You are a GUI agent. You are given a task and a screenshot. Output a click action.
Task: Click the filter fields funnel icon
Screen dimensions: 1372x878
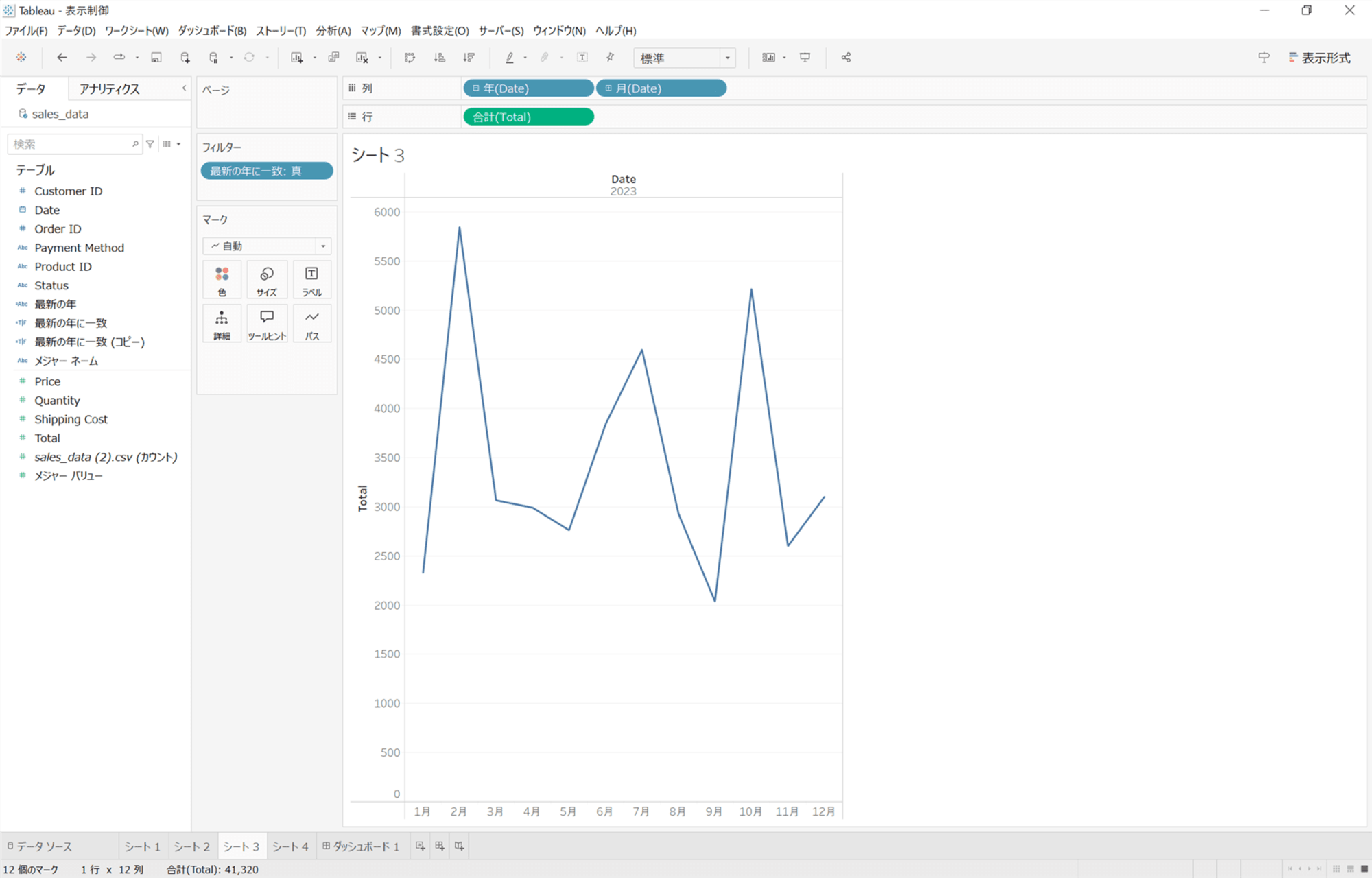pos(150,144)
